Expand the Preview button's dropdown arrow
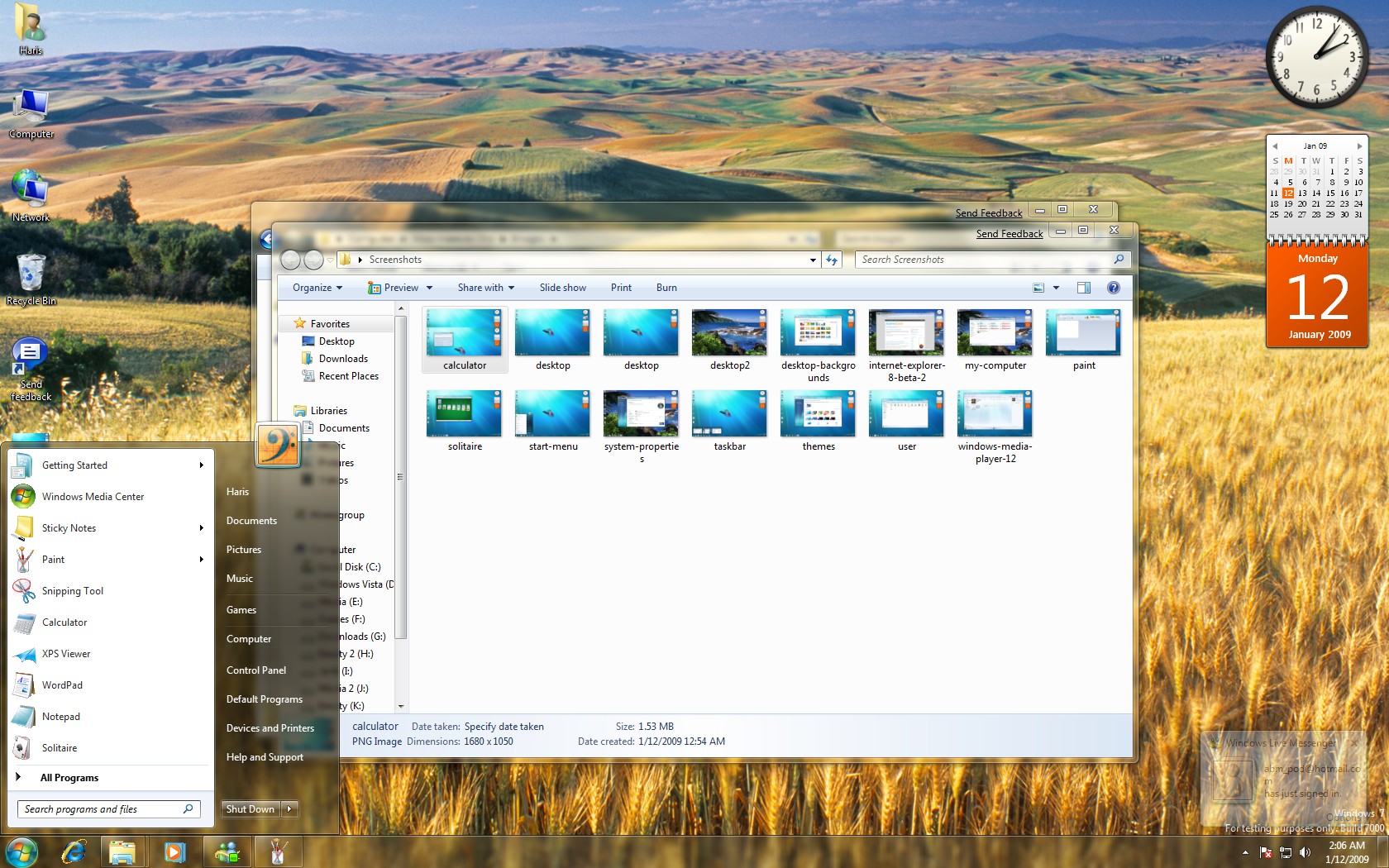The height and width of the screenshot is (868, 1389). pos(429,288)
